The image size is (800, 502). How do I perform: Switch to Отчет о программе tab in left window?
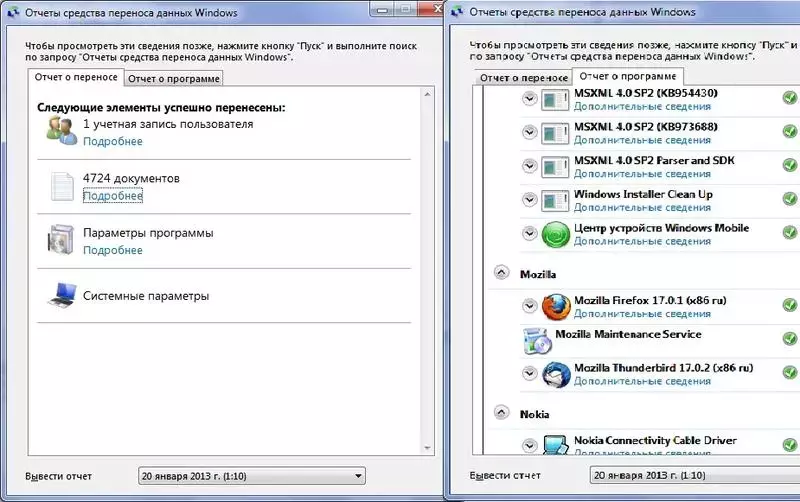click(x=173, y=79)
